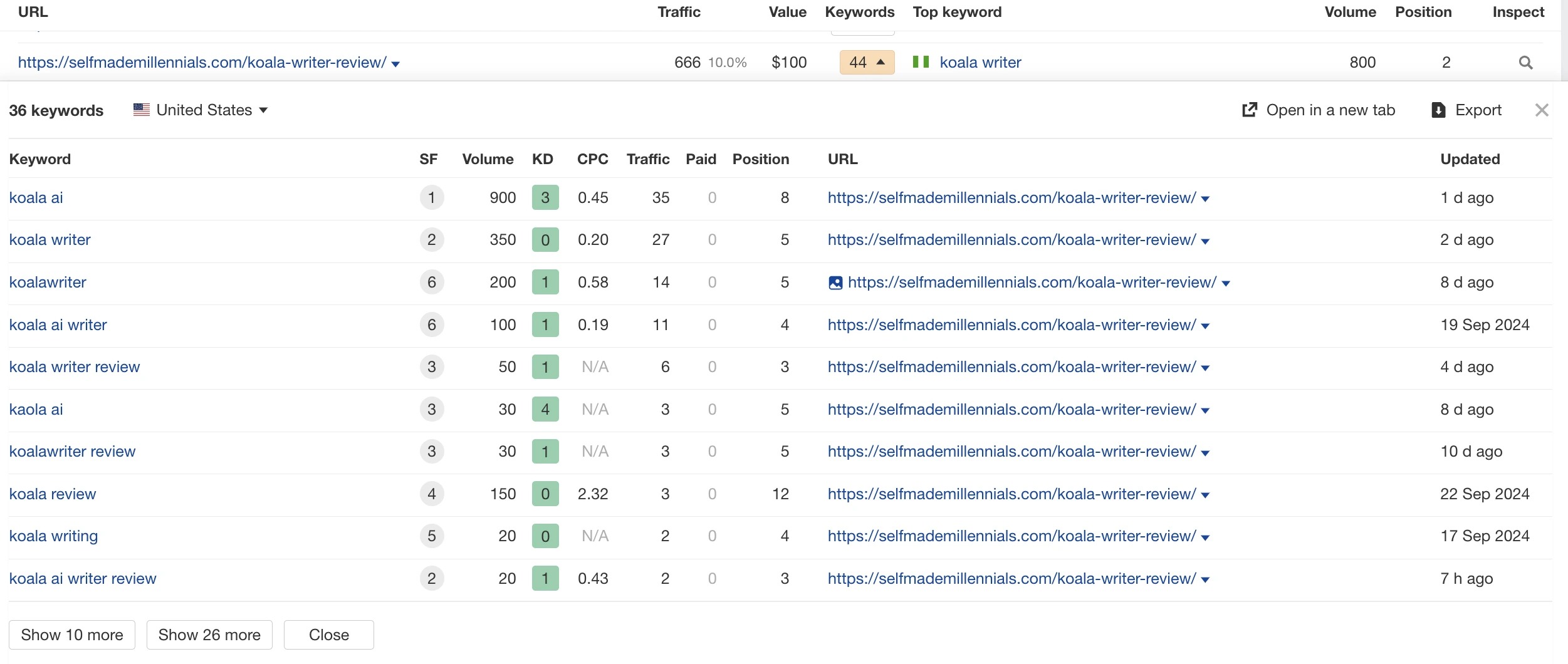
Task: Close the keywords panel with the X icon
Action: click(x=1542, y=110)
